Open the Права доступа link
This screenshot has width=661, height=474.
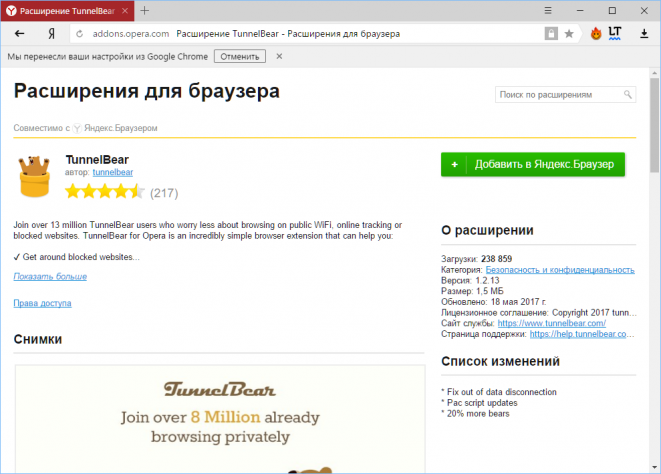click(x=42, y=303)
